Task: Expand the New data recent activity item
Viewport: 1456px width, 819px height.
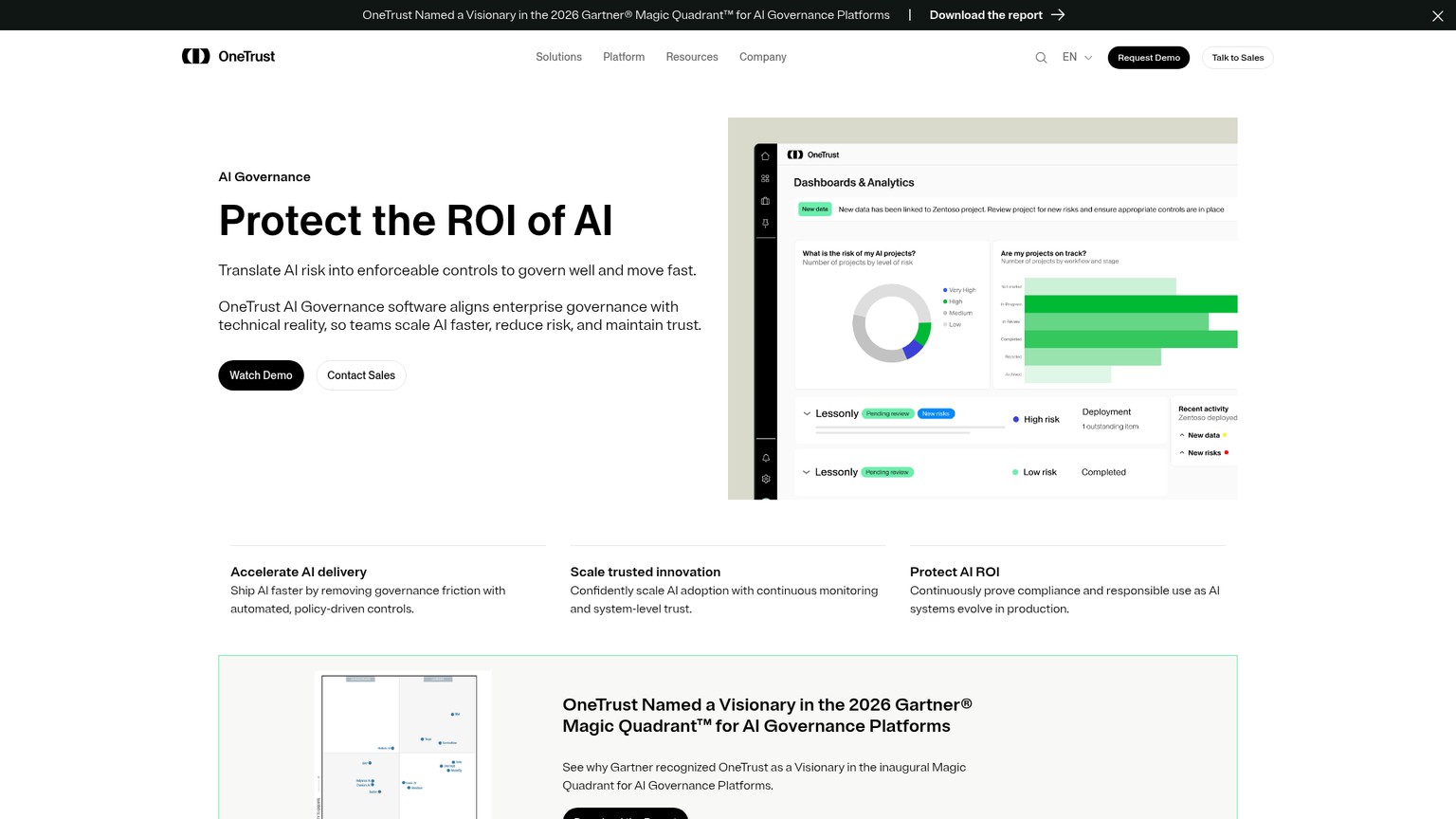Action: (1182, 435)
